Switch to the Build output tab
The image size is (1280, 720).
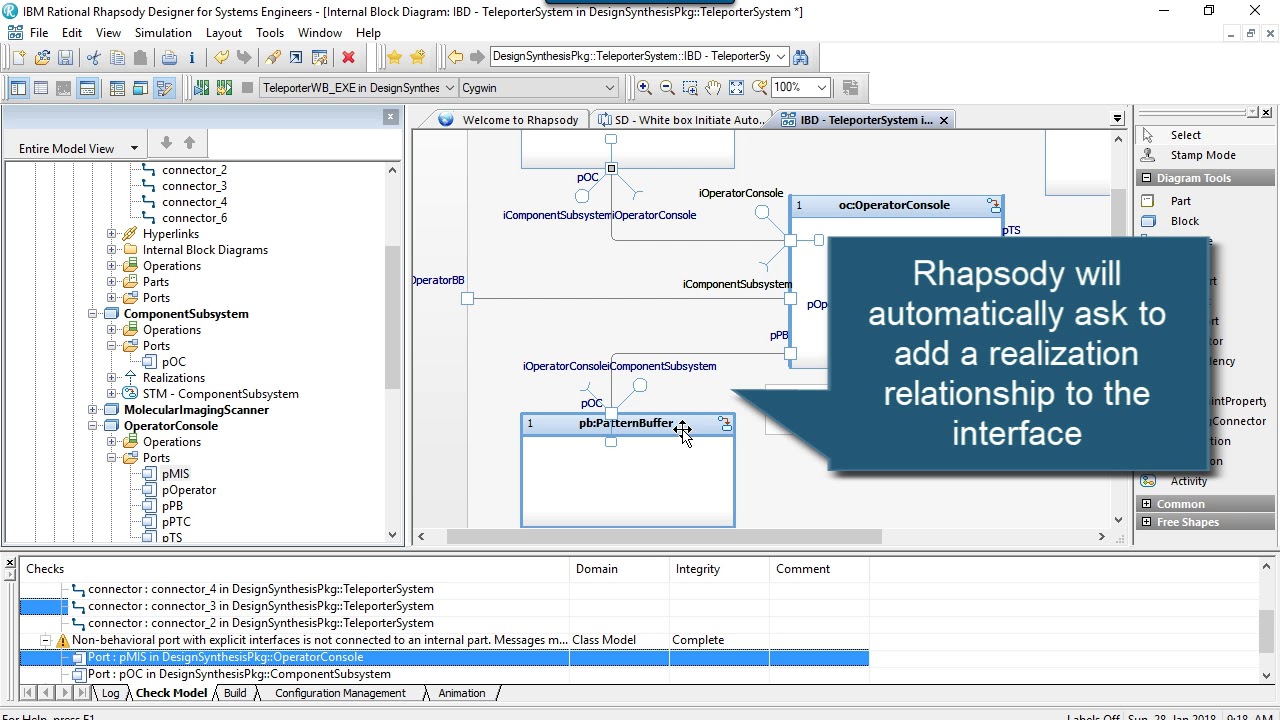tap(235, 693)
